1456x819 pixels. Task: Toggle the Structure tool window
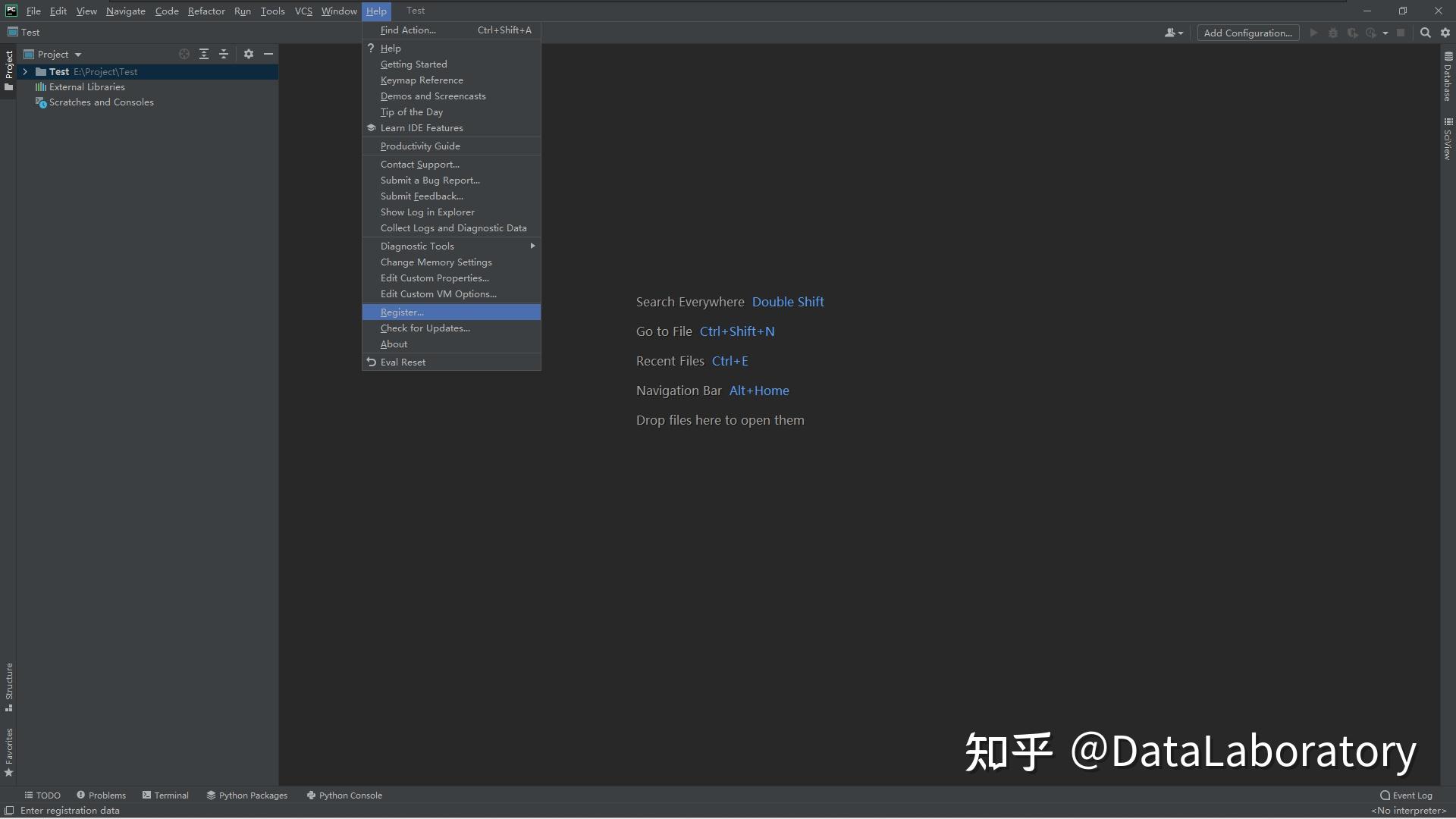[9, 686]
